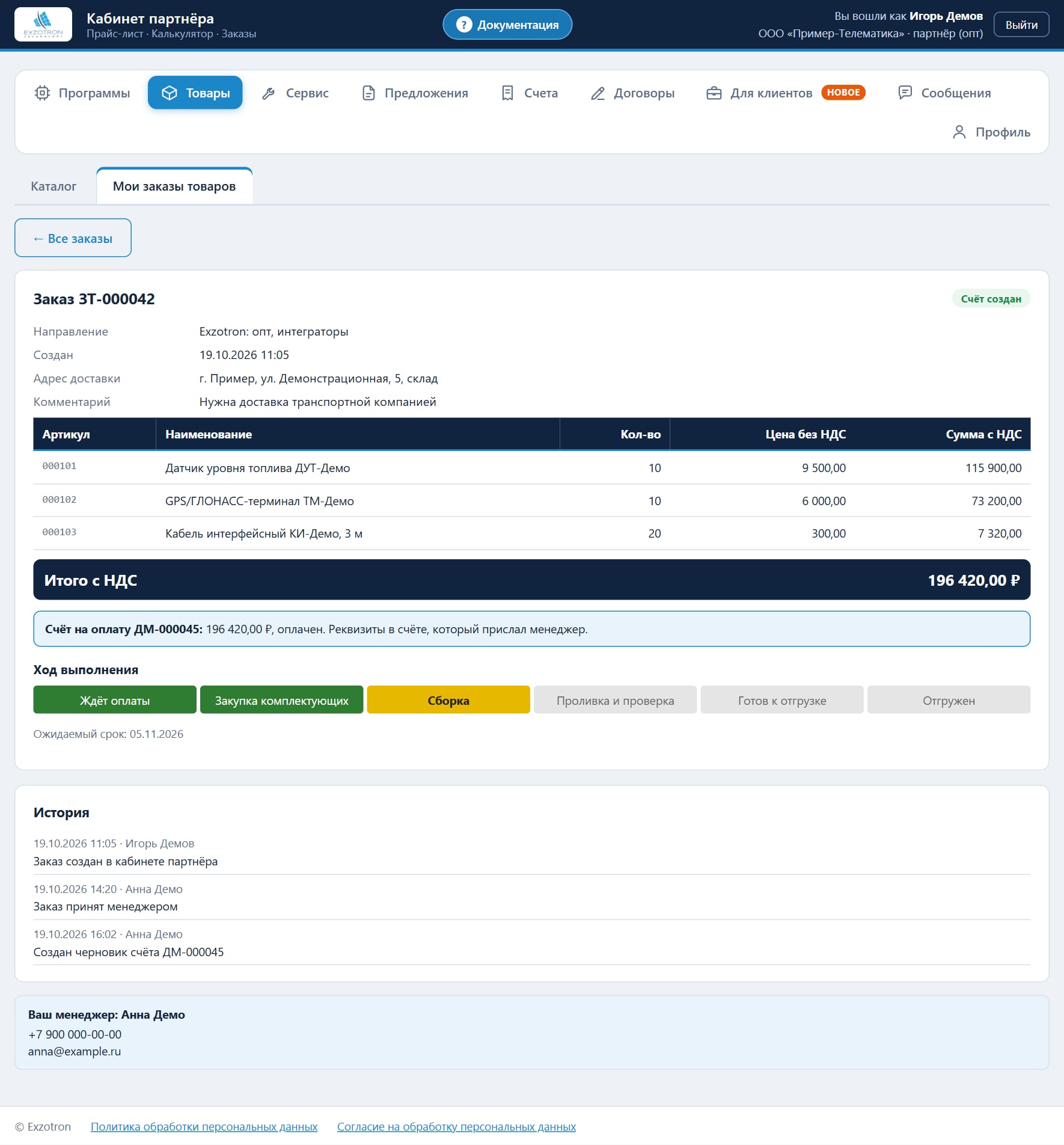Click the Ждёт оплаты progress step

pyautogui.click(x=115, y=700)
